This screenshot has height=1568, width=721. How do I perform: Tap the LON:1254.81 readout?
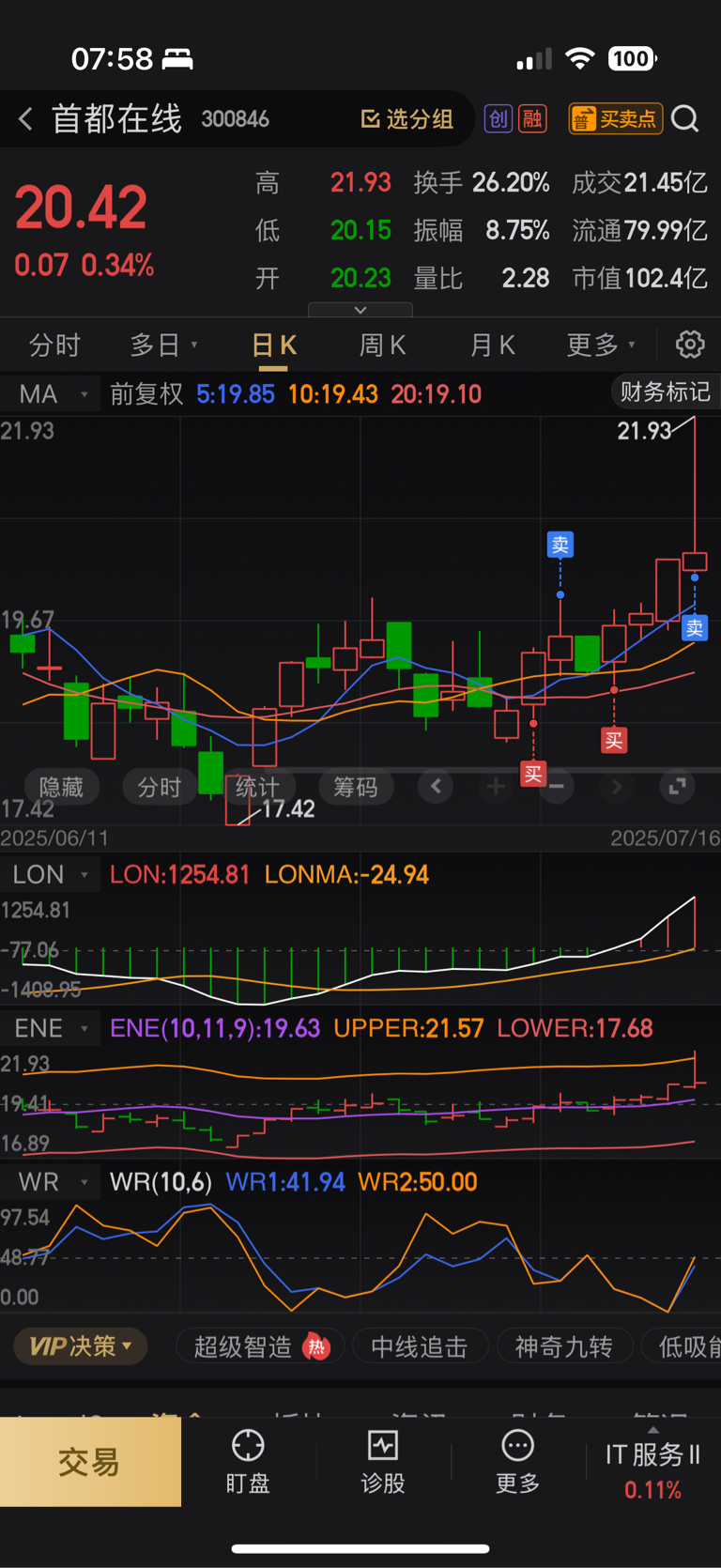pos(180,875)
